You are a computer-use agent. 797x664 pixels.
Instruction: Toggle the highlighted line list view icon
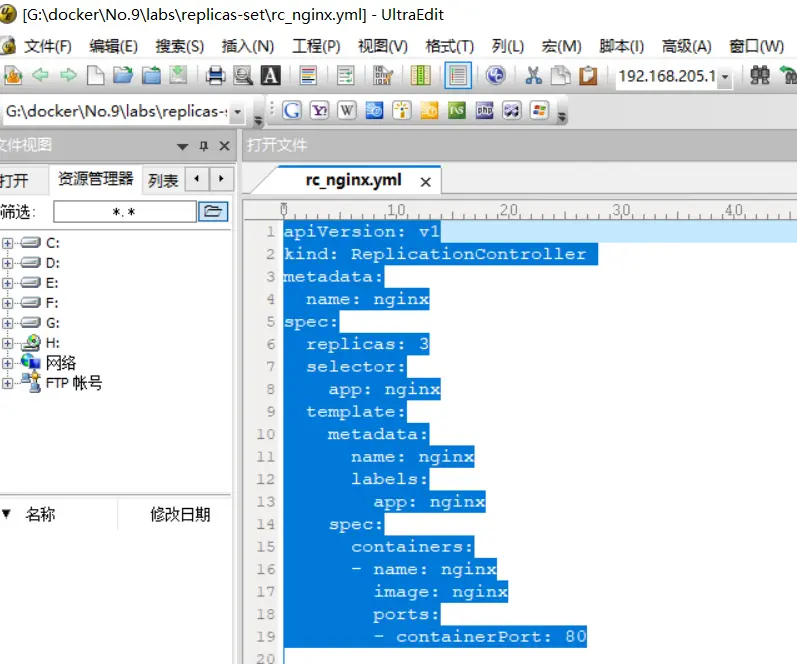click(x=457, y=76)
